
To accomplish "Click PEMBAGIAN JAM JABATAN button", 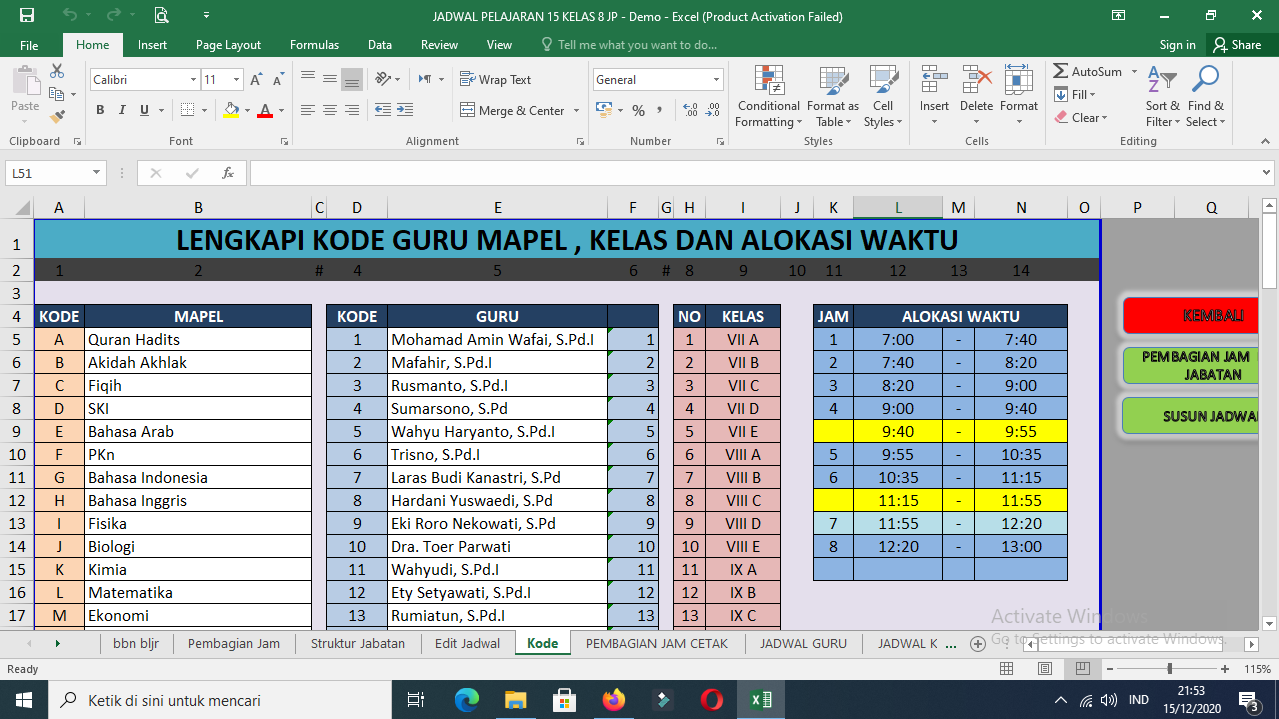I will coord(1190,365).
